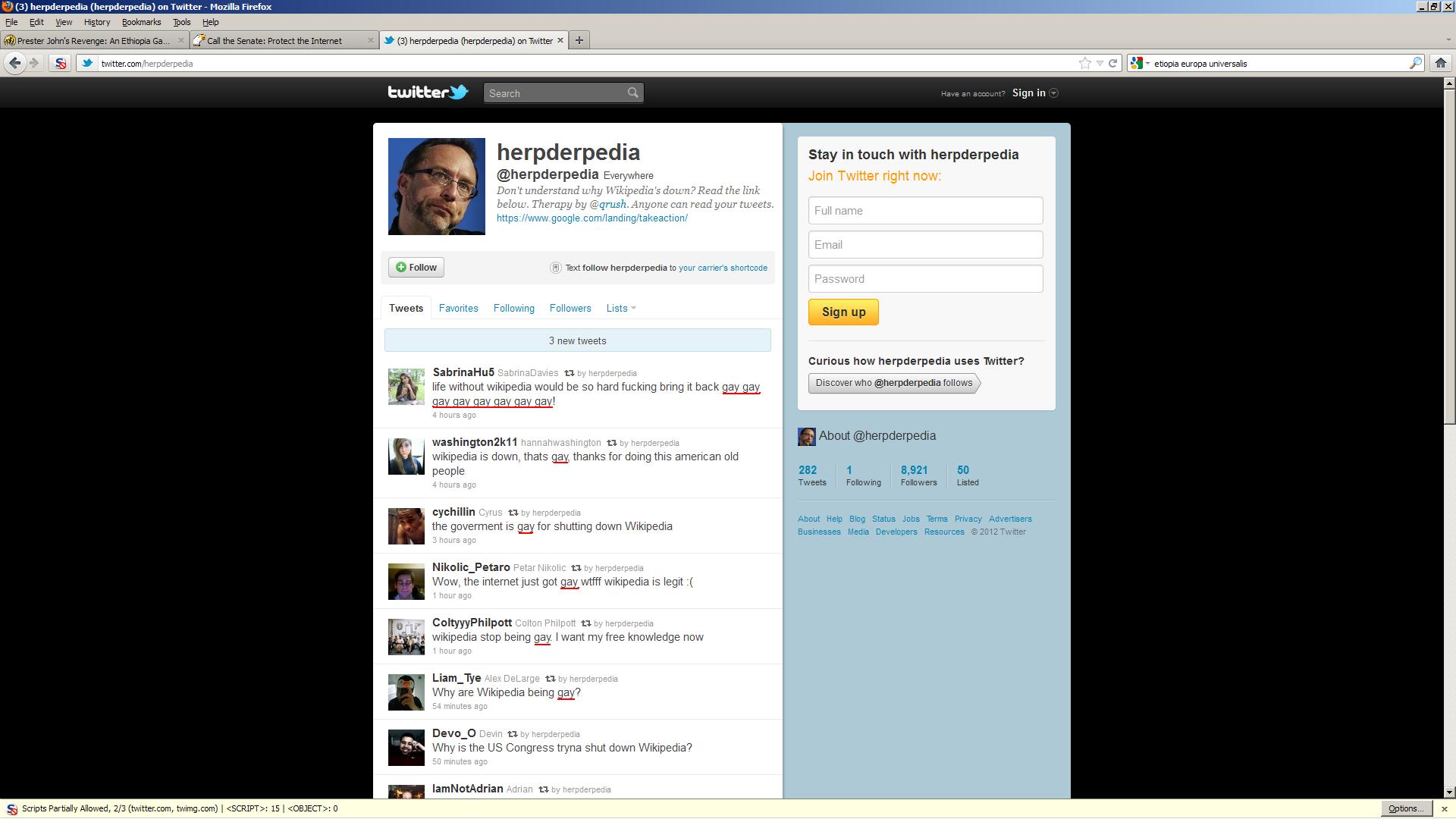The width and height of the screenshot is (1456, 819).
Task: Switch to the Followers tab
Action: tap(570, 309)
